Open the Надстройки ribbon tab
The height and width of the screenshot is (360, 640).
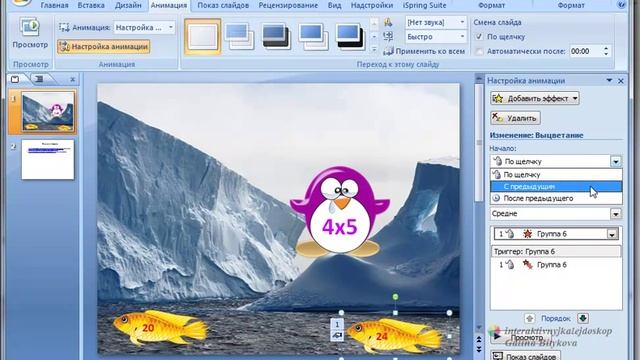coord(371,5)
